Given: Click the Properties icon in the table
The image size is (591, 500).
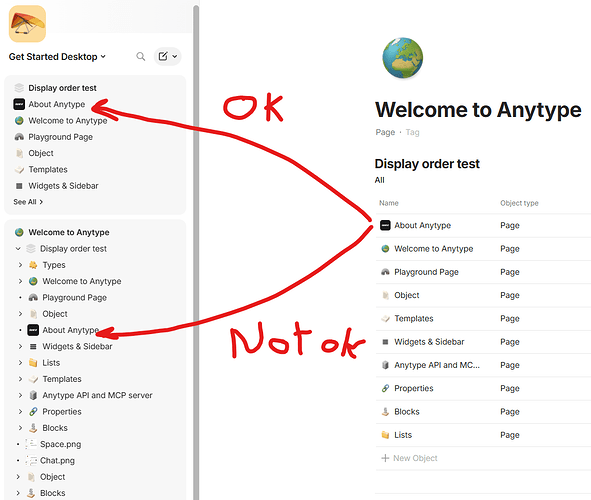Looking at the screenshot, I should [x=385, y=388].
